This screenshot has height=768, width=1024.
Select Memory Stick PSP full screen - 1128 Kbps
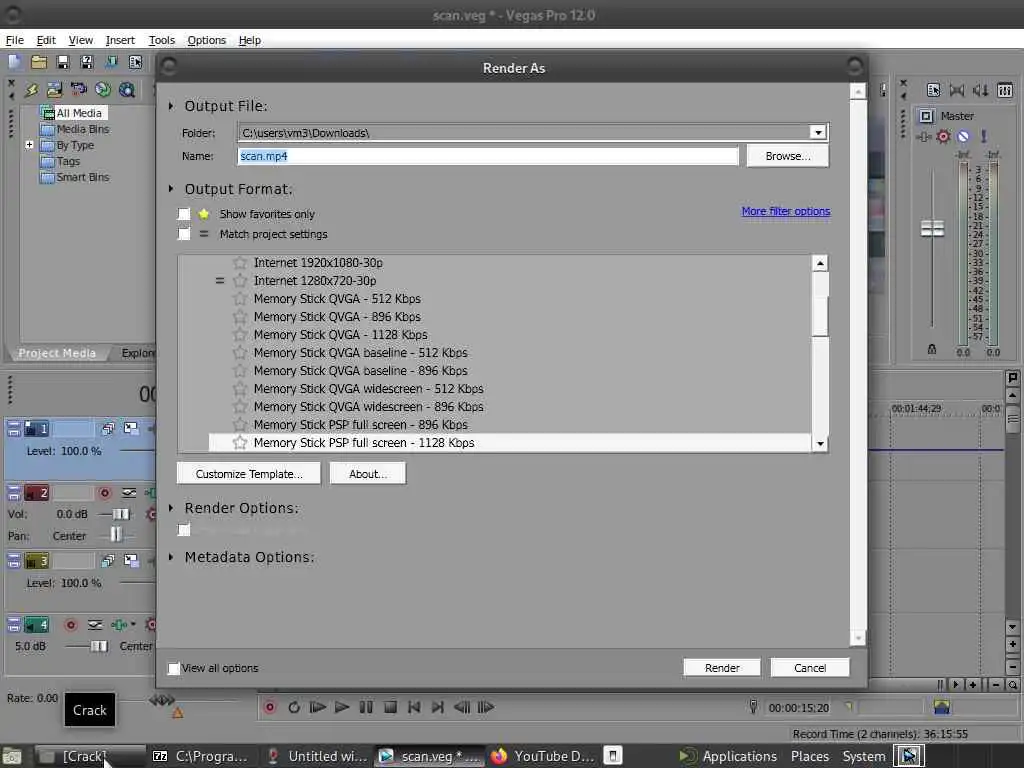[509, 443]
